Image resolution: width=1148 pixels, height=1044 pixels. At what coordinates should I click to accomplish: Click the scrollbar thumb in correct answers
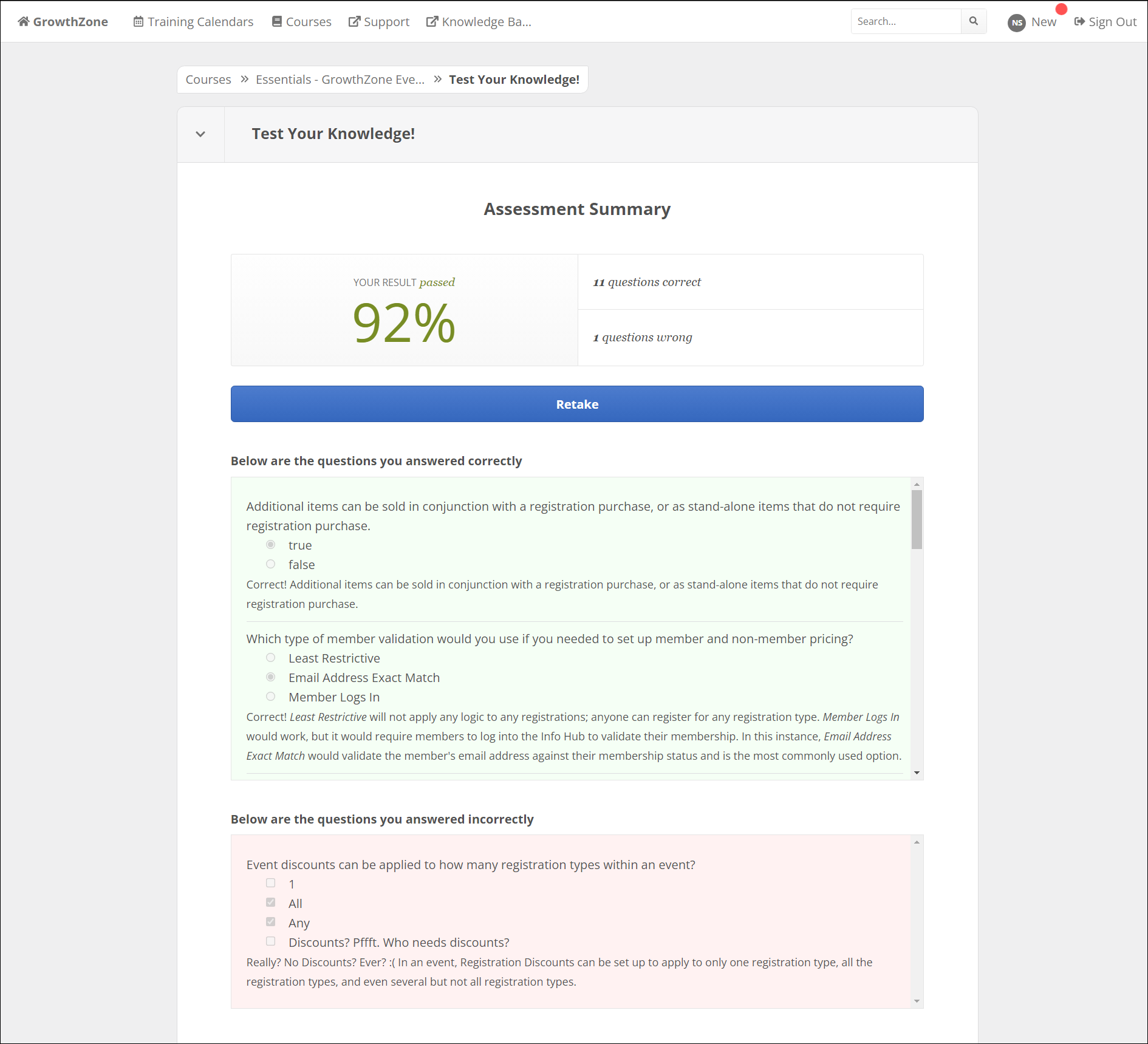917,519
